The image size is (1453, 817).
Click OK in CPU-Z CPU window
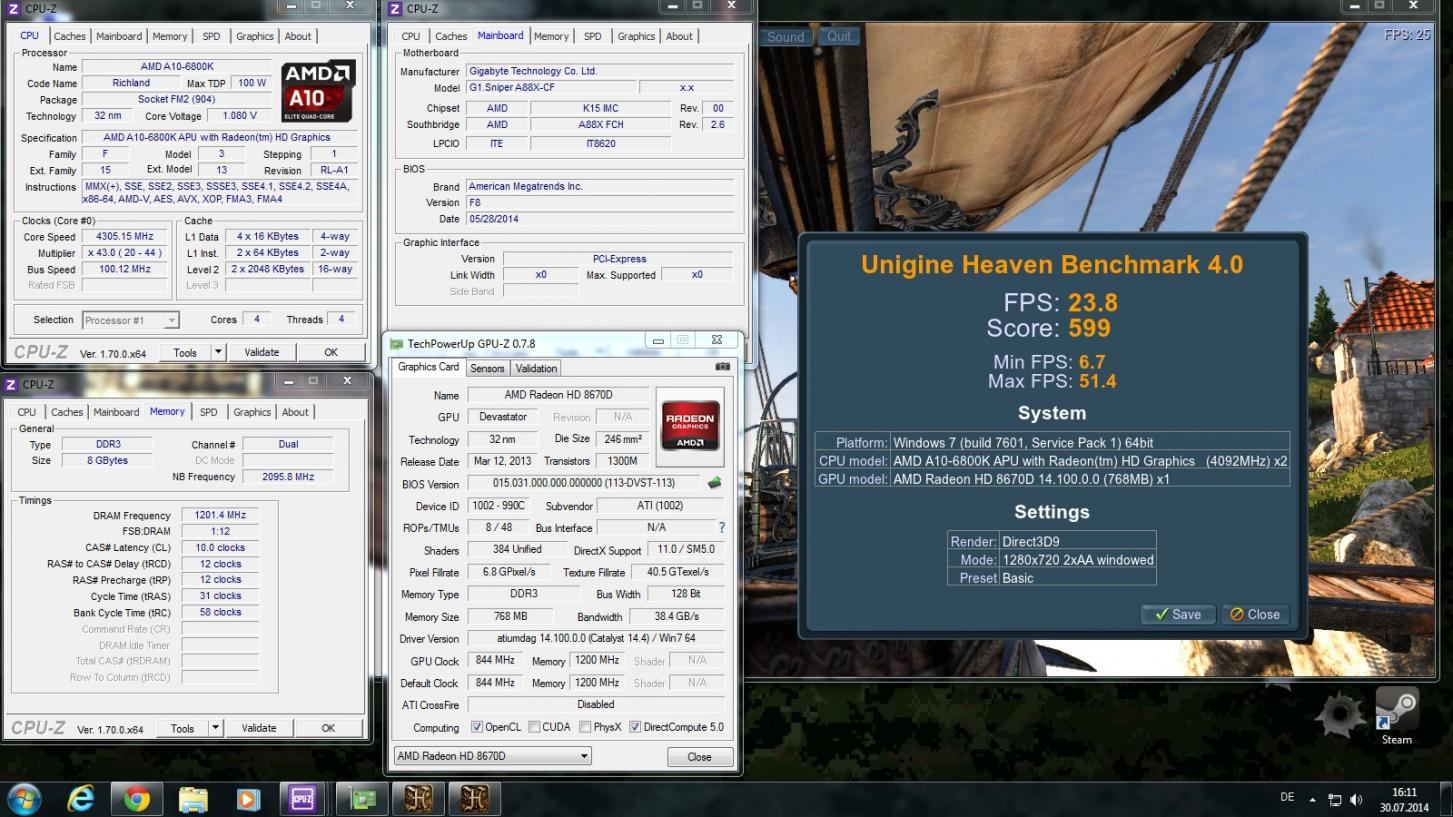331,352
